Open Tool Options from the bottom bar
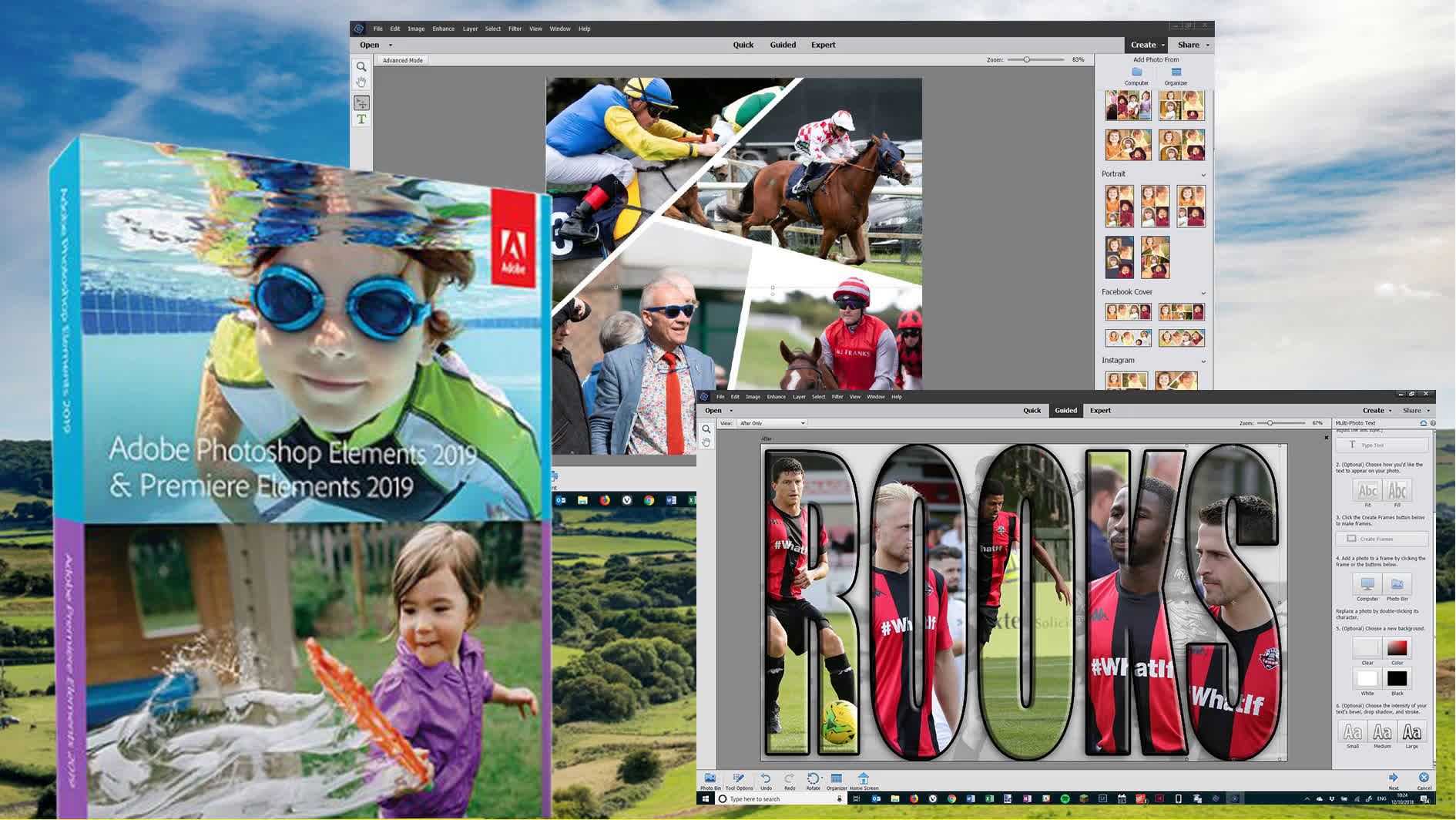 point(739,781)
